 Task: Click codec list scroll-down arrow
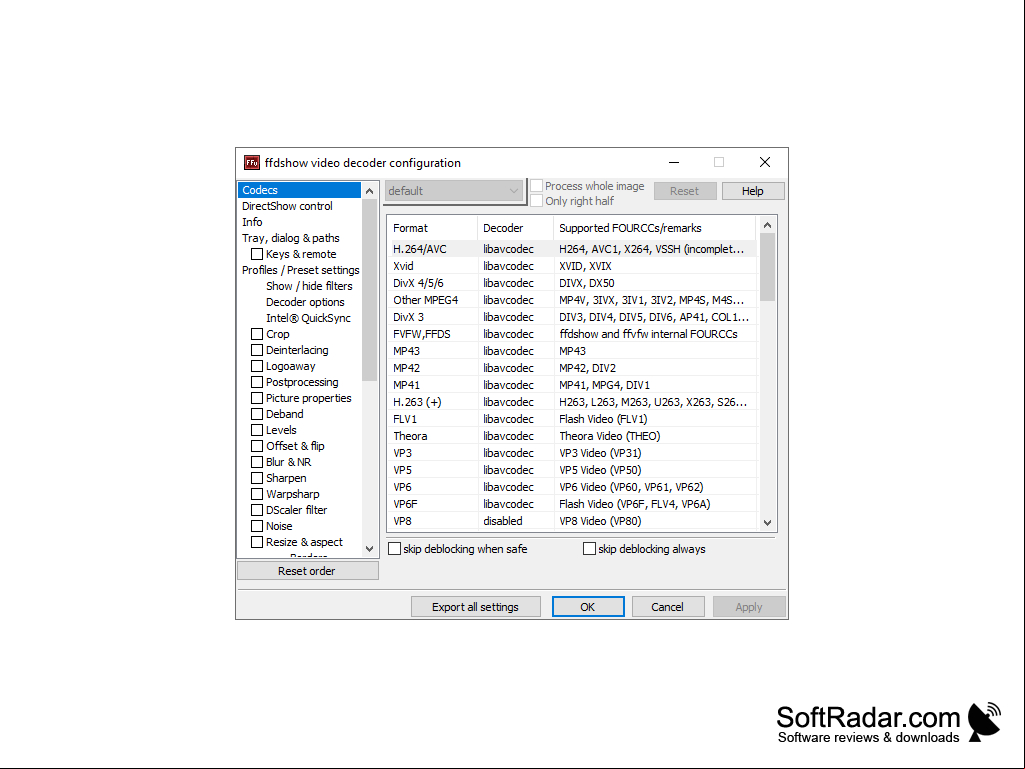coord(767,522)
